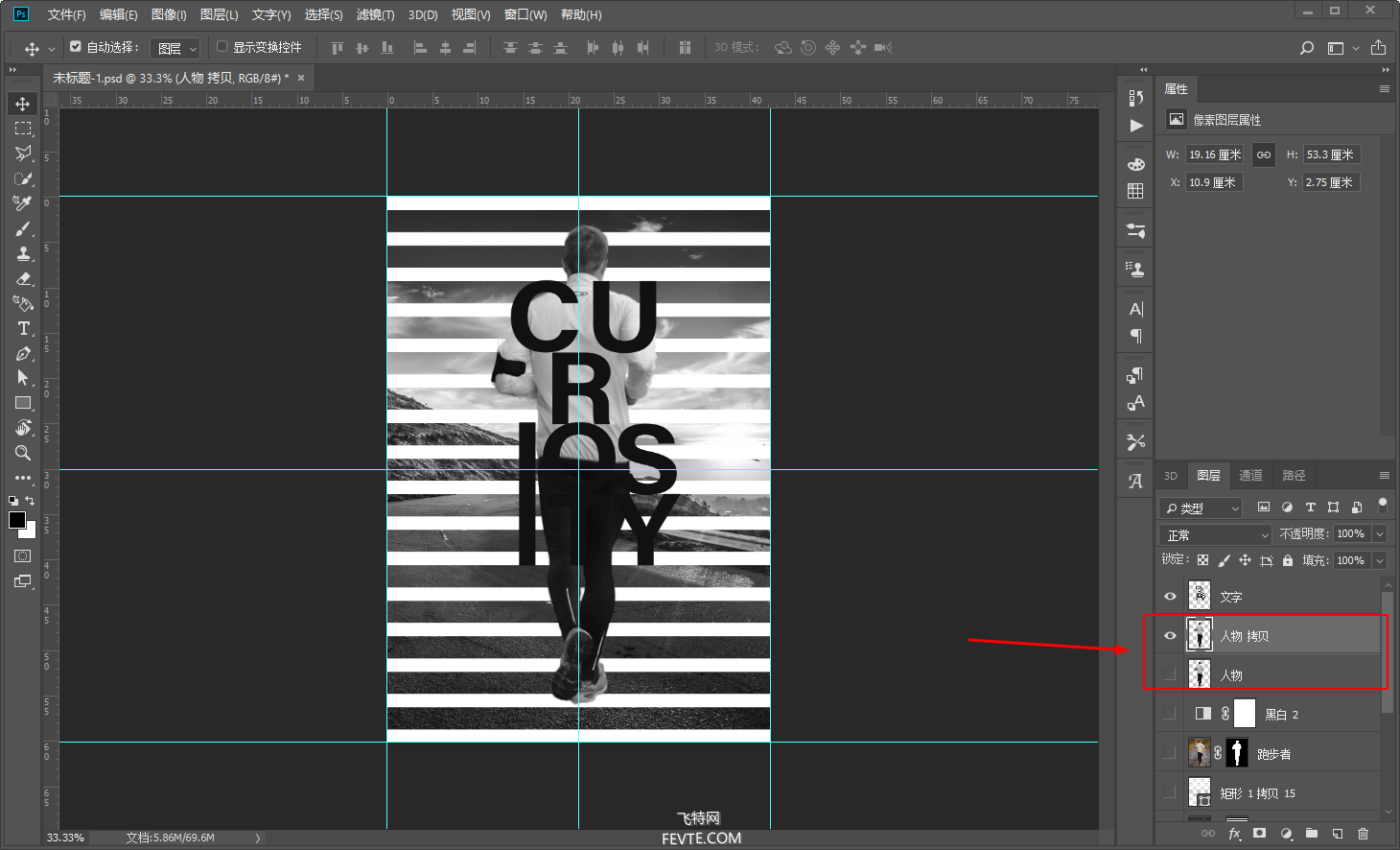Select the Pen tool
Screen dimensions: 1400x850
(x=23, y=353)
